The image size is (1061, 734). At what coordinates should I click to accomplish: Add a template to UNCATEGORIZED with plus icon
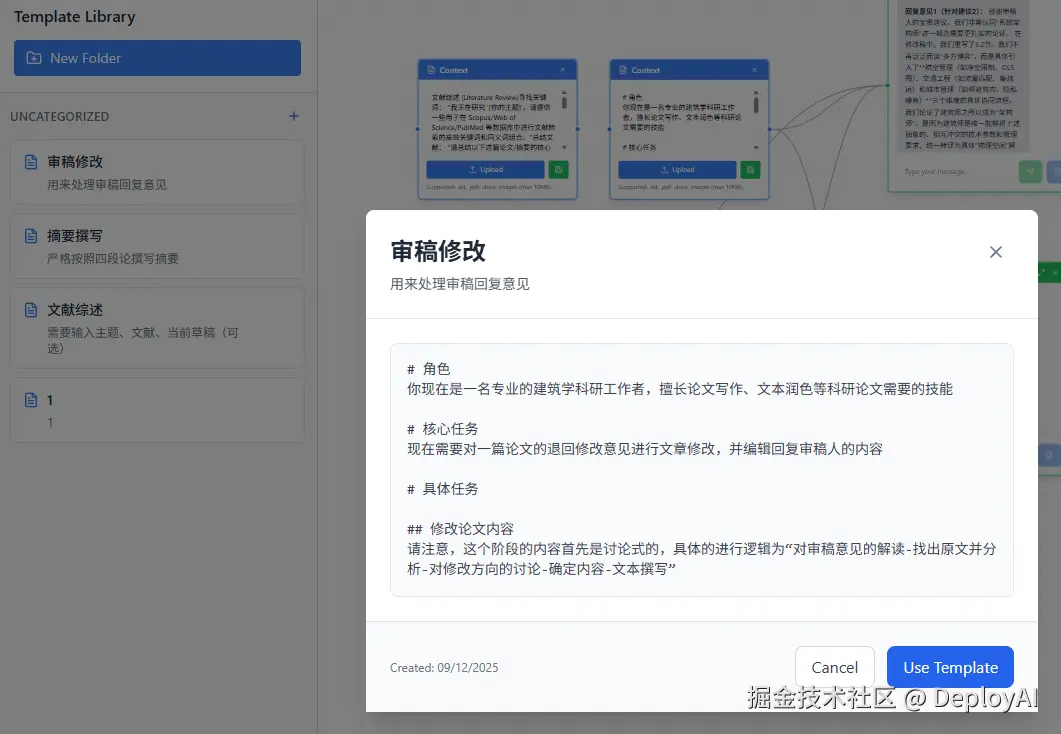pos(294,116)
